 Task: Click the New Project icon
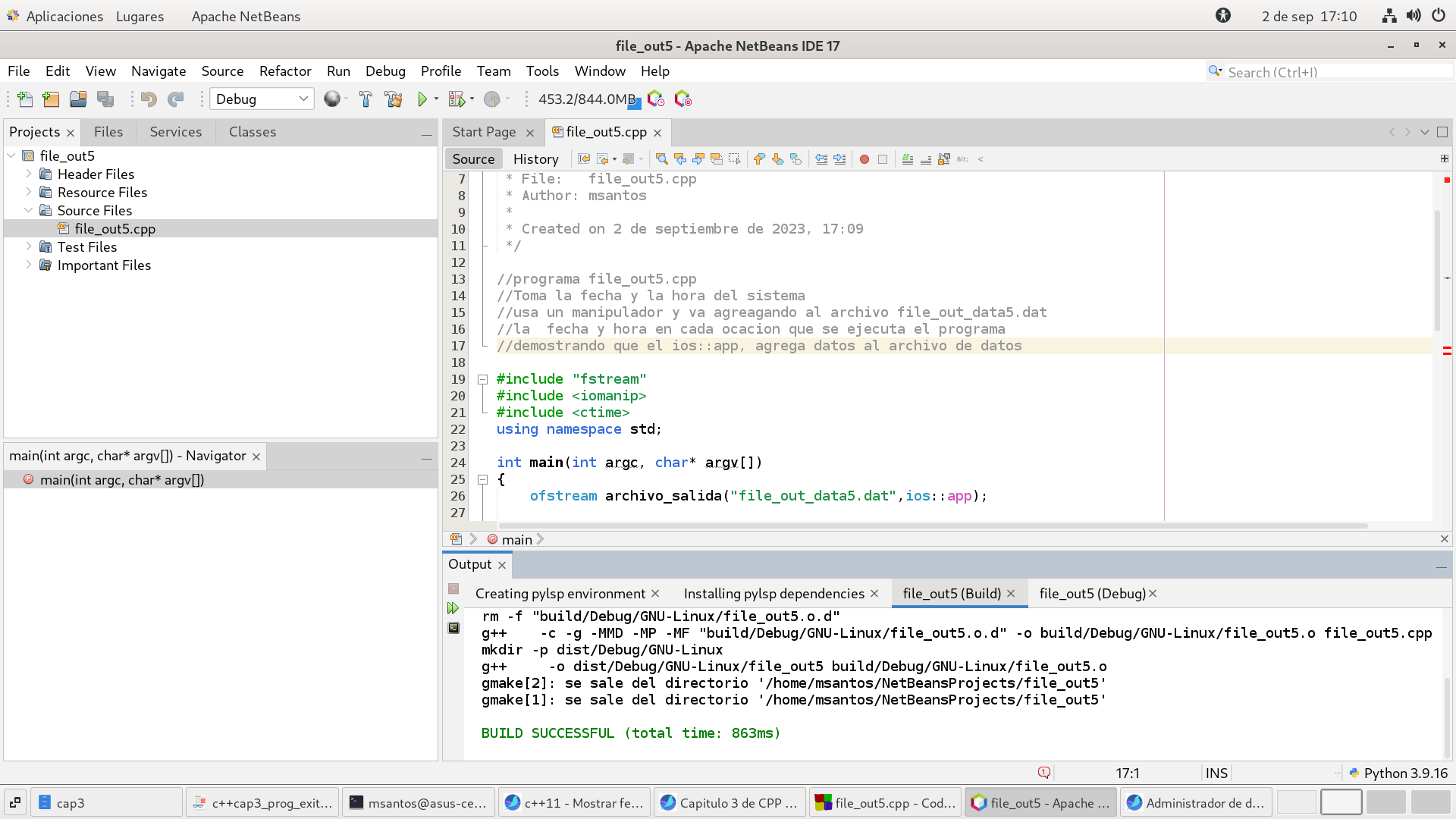point(51,99)
